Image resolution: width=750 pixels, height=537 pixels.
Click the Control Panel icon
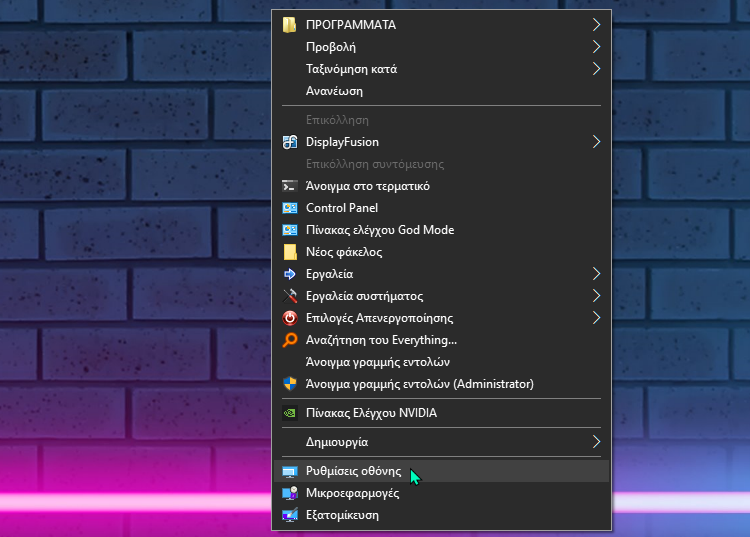[290, 208]
